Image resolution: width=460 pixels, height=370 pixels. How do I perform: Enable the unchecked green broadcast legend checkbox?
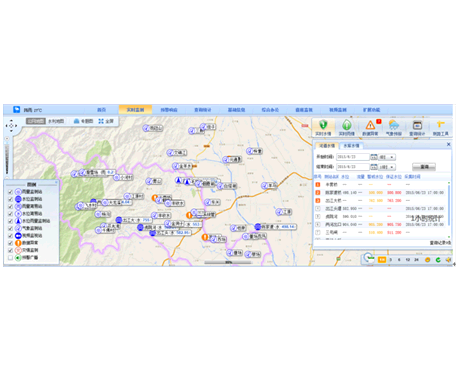(10, 258)
